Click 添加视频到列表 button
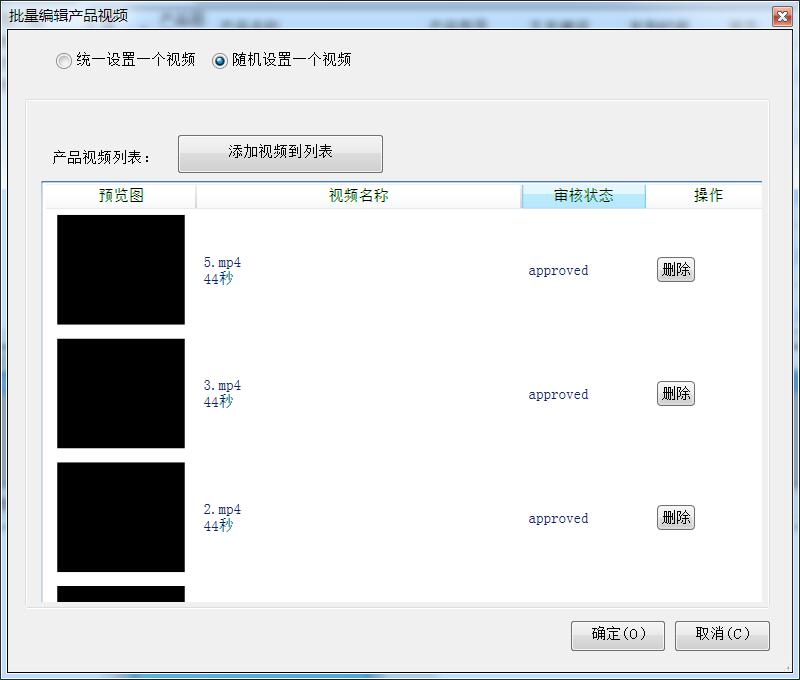This screenshot has height=680, width=800. (280, 154)
